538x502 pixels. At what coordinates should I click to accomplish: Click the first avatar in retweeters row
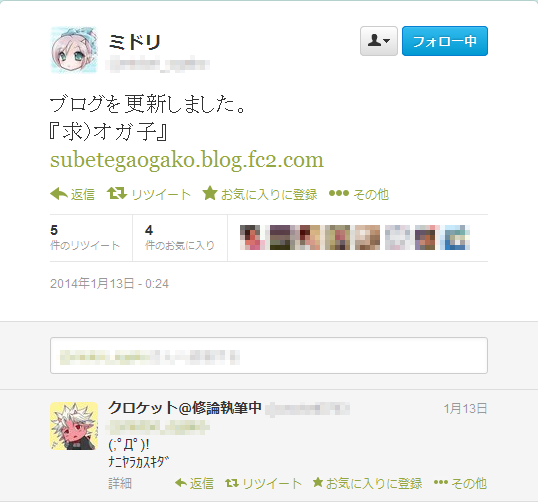tap(252, 237)
